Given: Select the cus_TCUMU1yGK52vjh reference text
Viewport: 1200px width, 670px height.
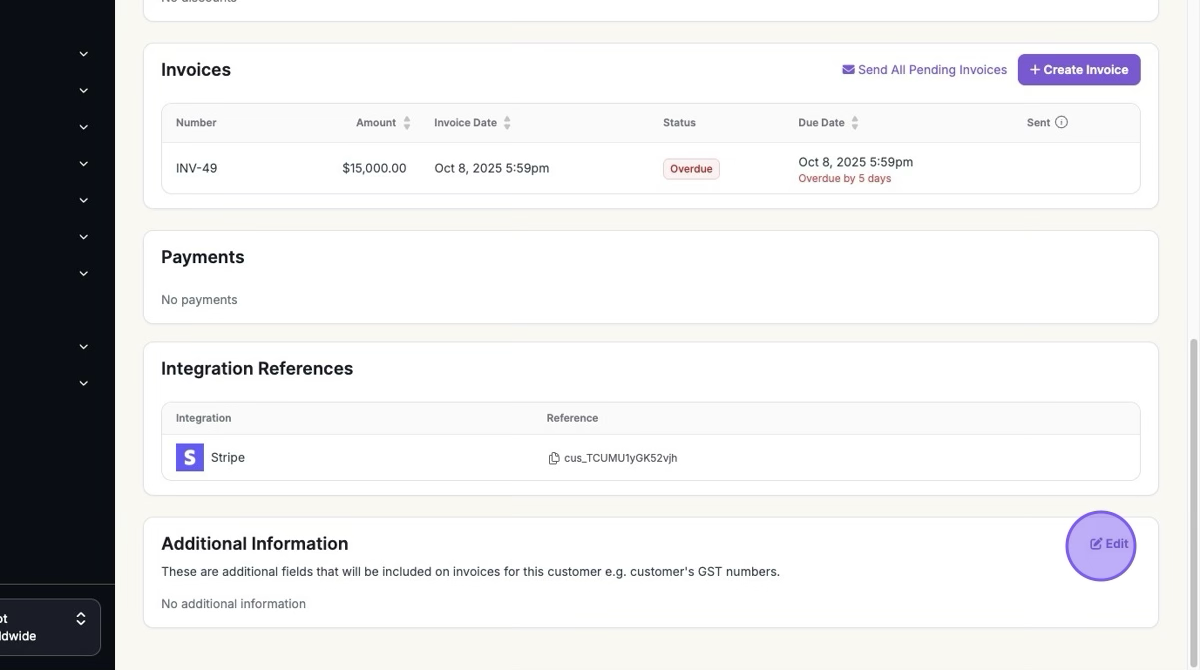Looking at the screenshot, I should tap(620, 458).
